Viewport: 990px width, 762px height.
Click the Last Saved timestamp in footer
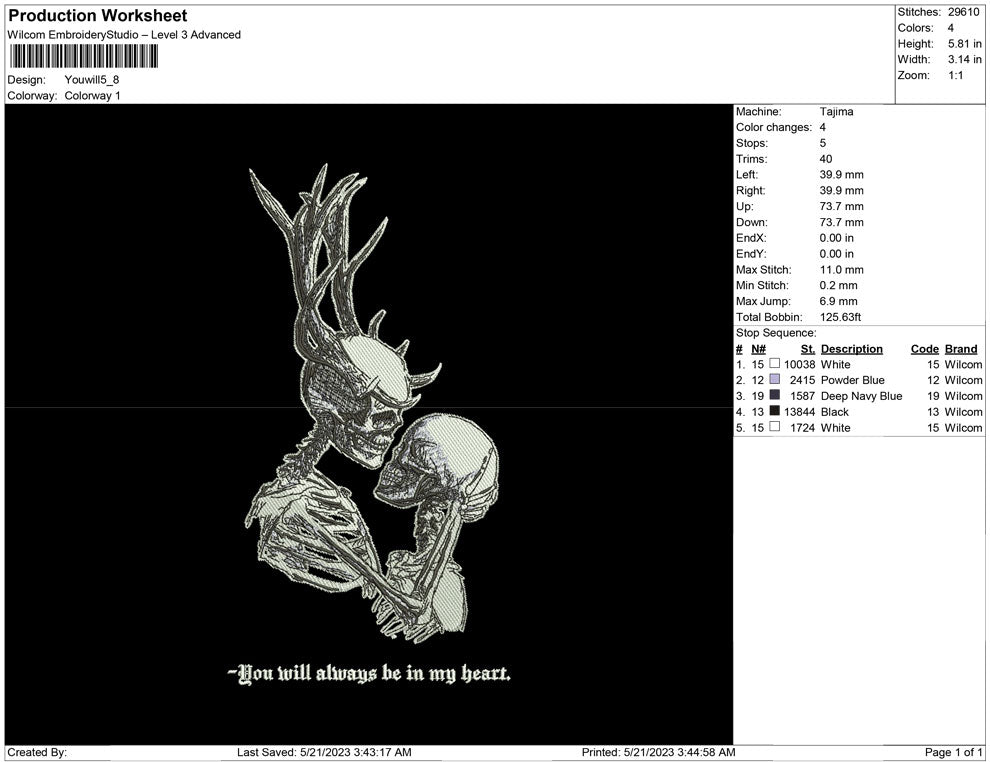(324, 752)
